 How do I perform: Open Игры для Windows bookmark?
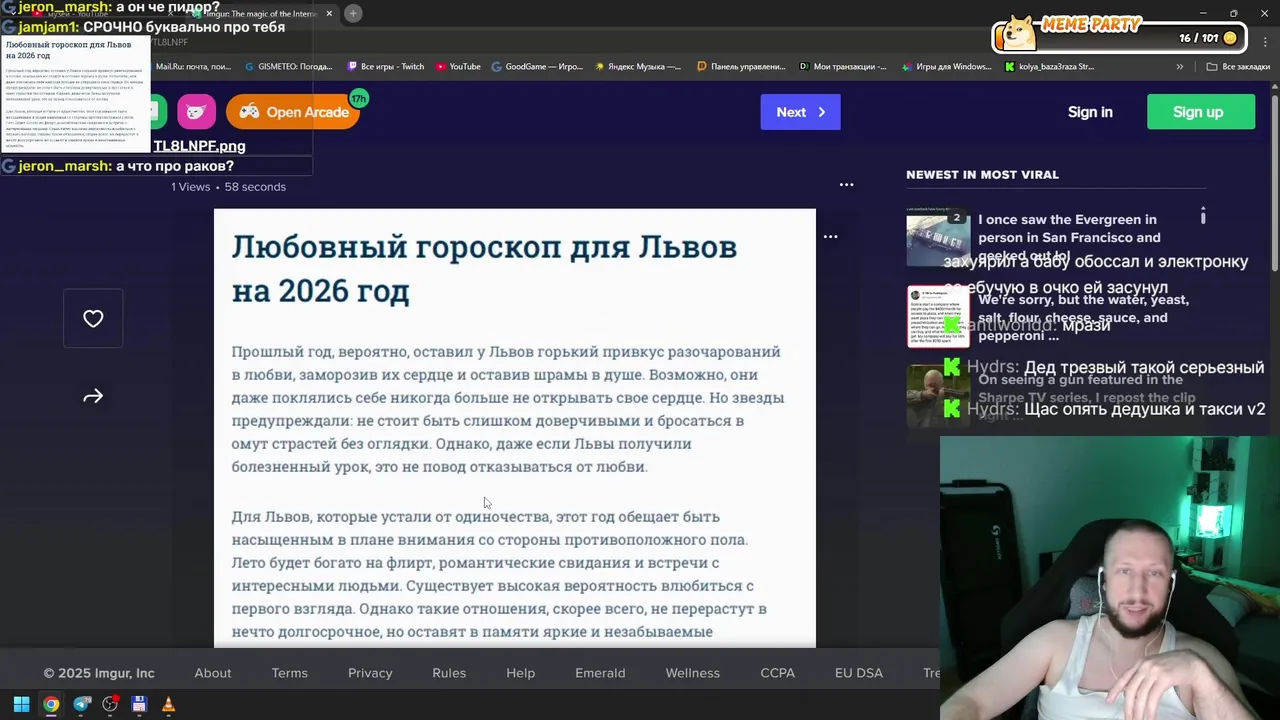[x=947, y=67]
